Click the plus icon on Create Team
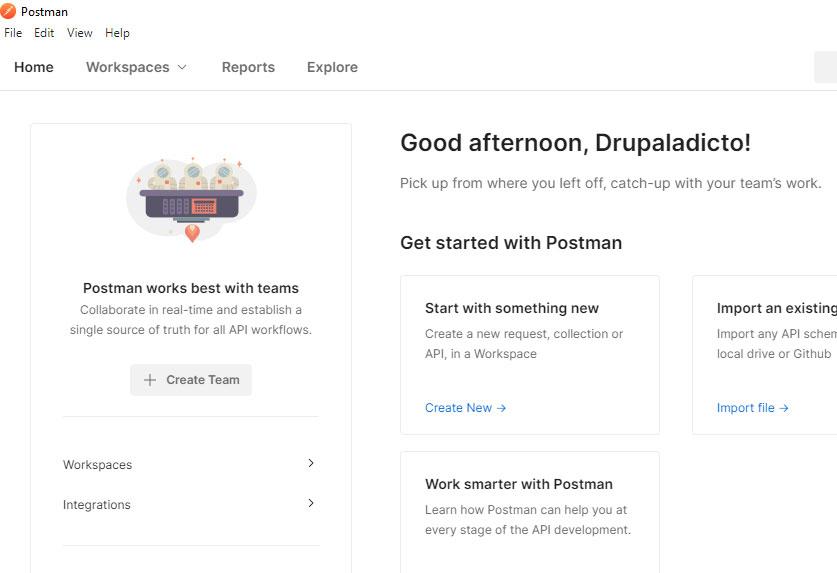Screen dimensions: 837x573 150,380
